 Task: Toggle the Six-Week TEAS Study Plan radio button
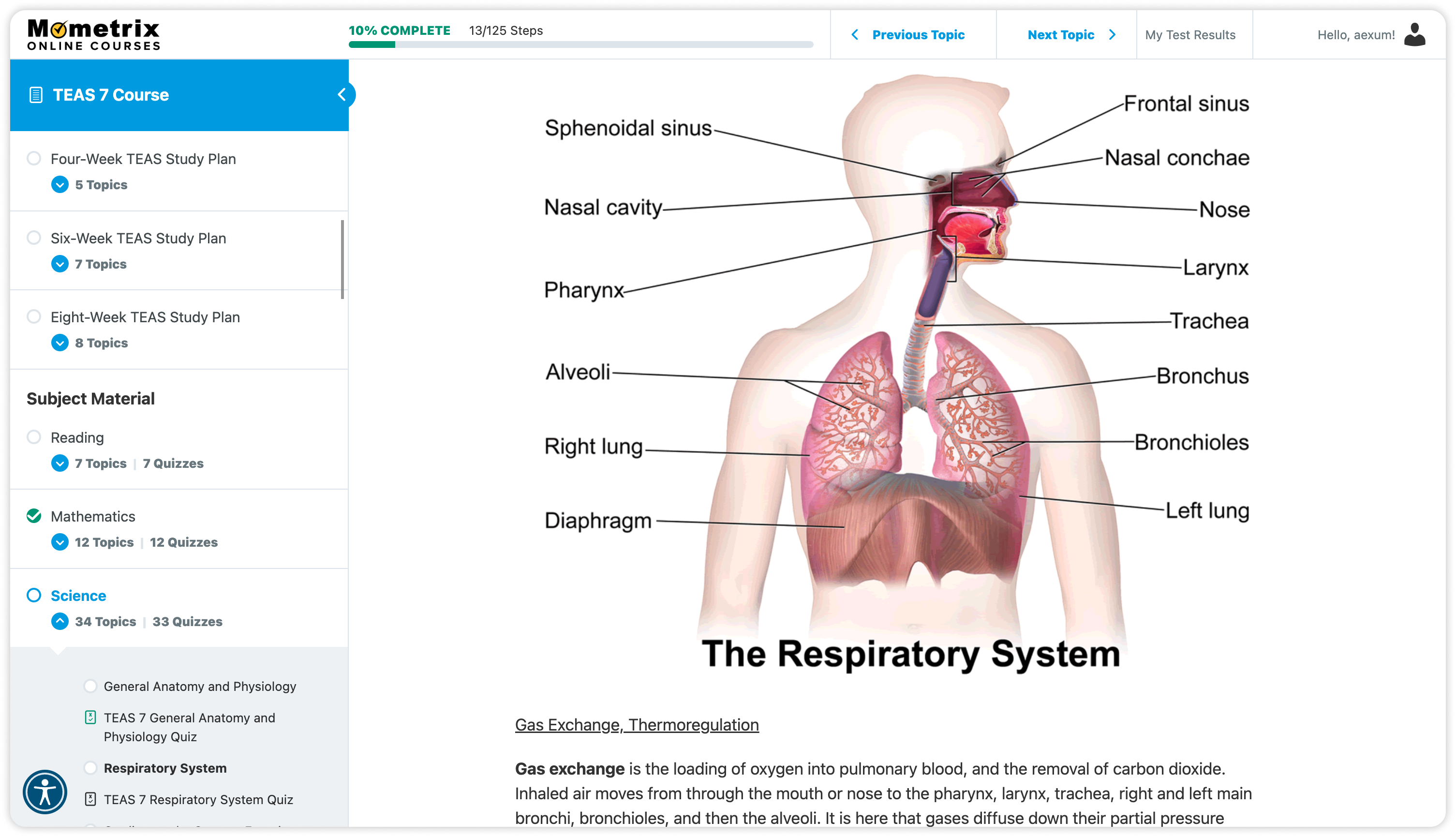click(x=35, y=238)
